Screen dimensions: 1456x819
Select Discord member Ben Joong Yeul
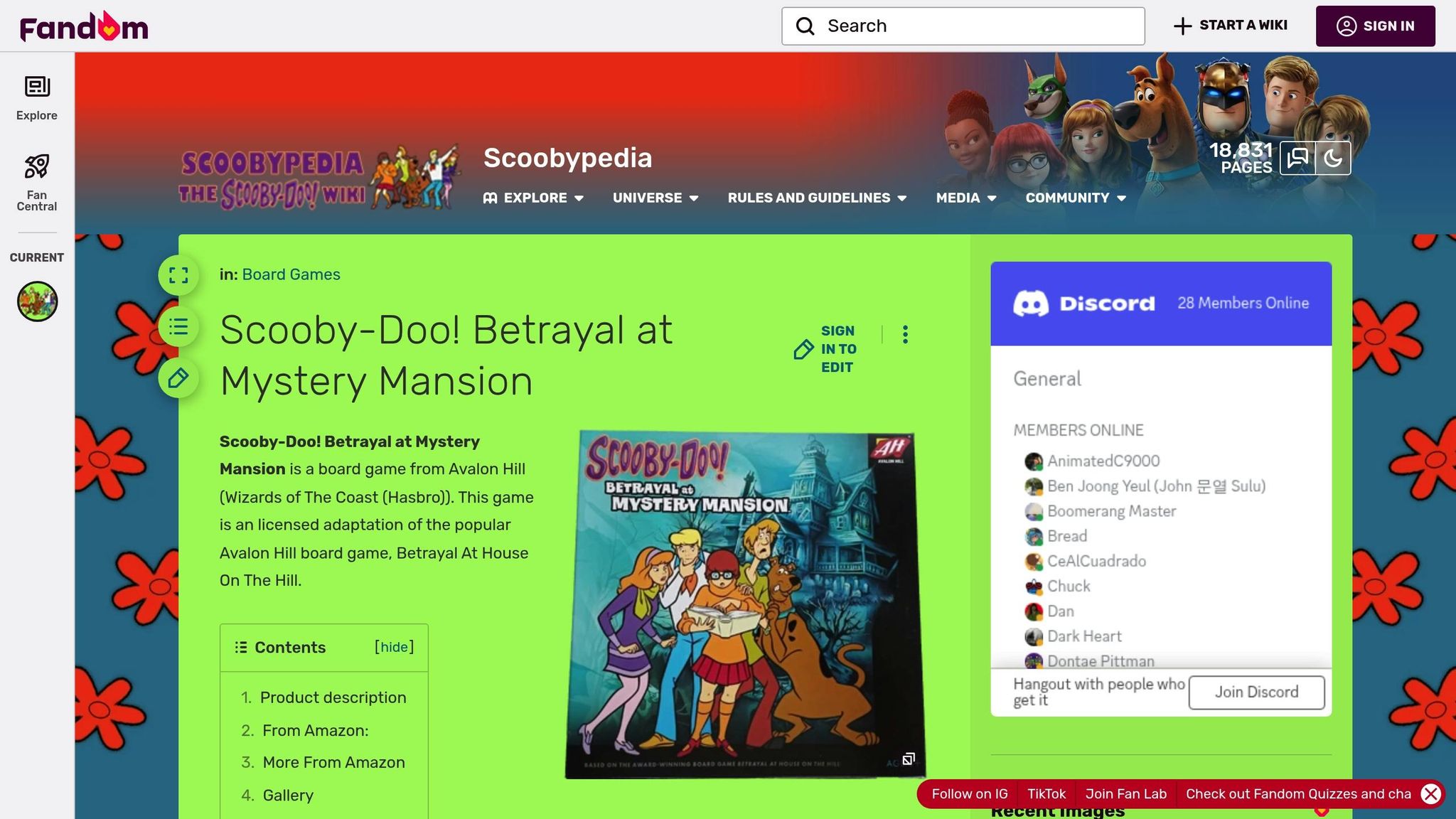coord(1156,486)
